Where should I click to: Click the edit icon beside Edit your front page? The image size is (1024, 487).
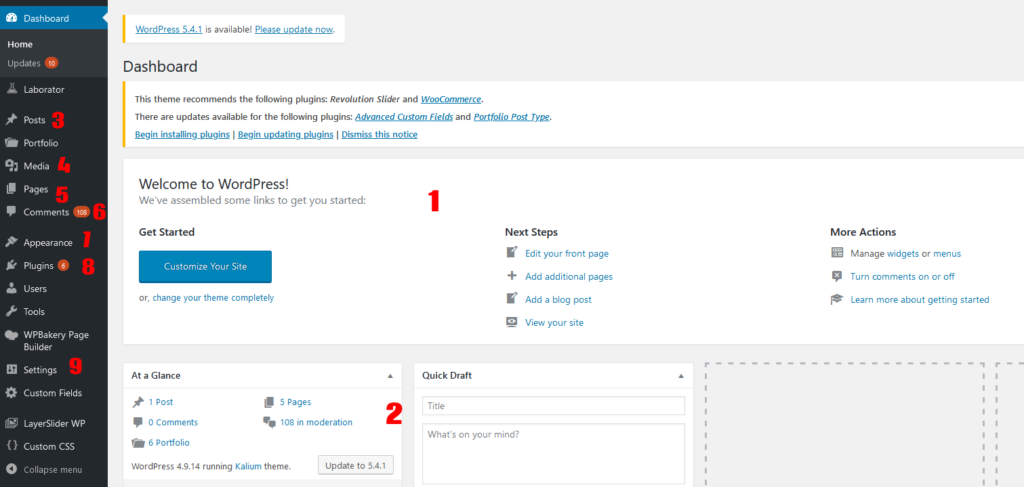[x=512, y=253]
